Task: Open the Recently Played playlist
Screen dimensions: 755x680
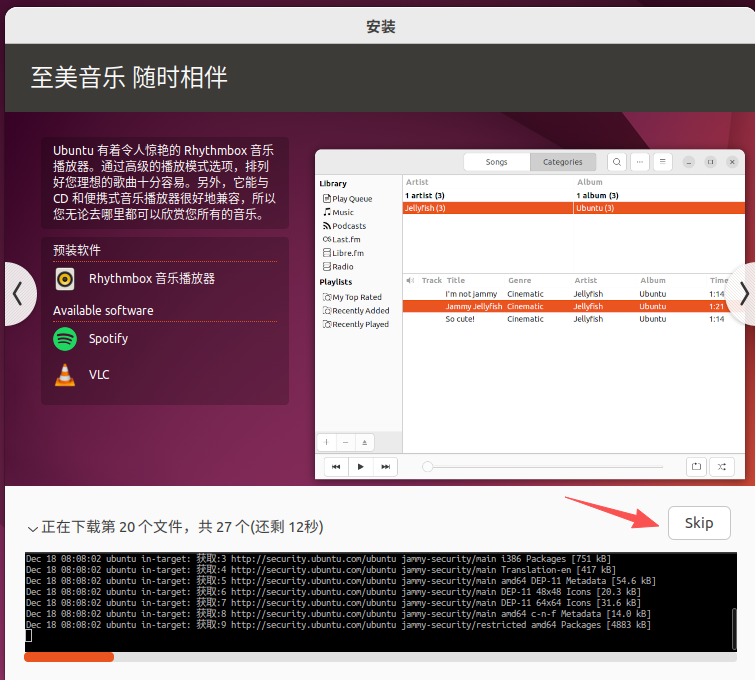Action: 356,324
